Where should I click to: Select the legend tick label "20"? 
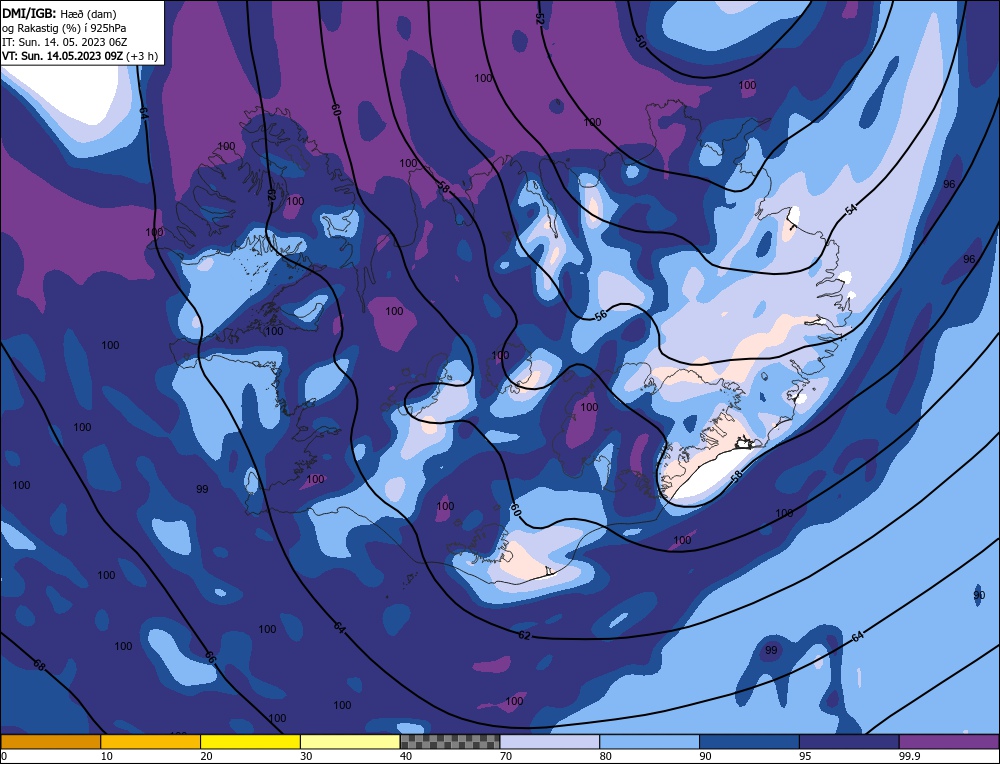click(x=206, y=756)
